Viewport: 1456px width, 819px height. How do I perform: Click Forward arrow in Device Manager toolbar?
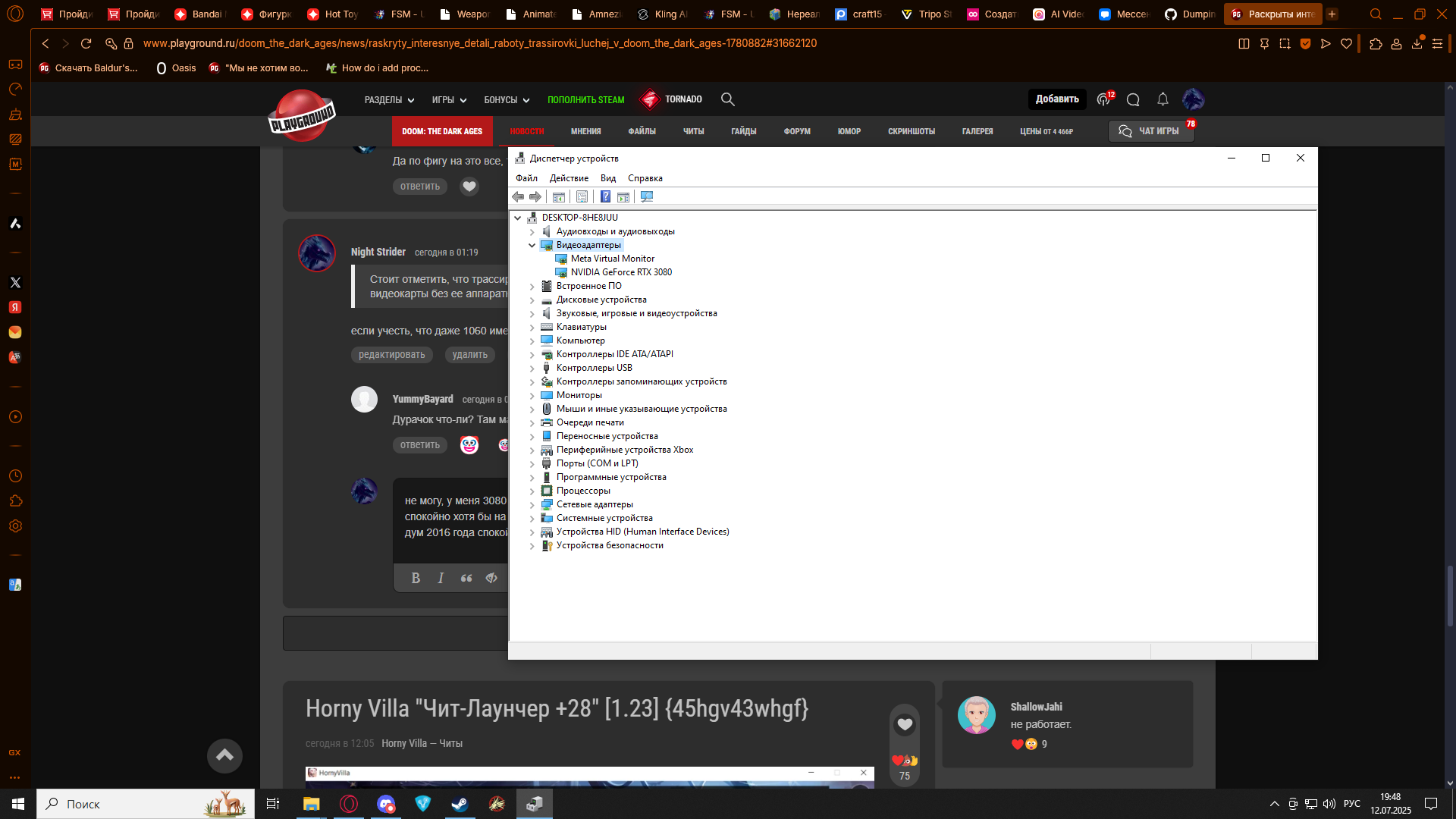[x=535, y=197]
